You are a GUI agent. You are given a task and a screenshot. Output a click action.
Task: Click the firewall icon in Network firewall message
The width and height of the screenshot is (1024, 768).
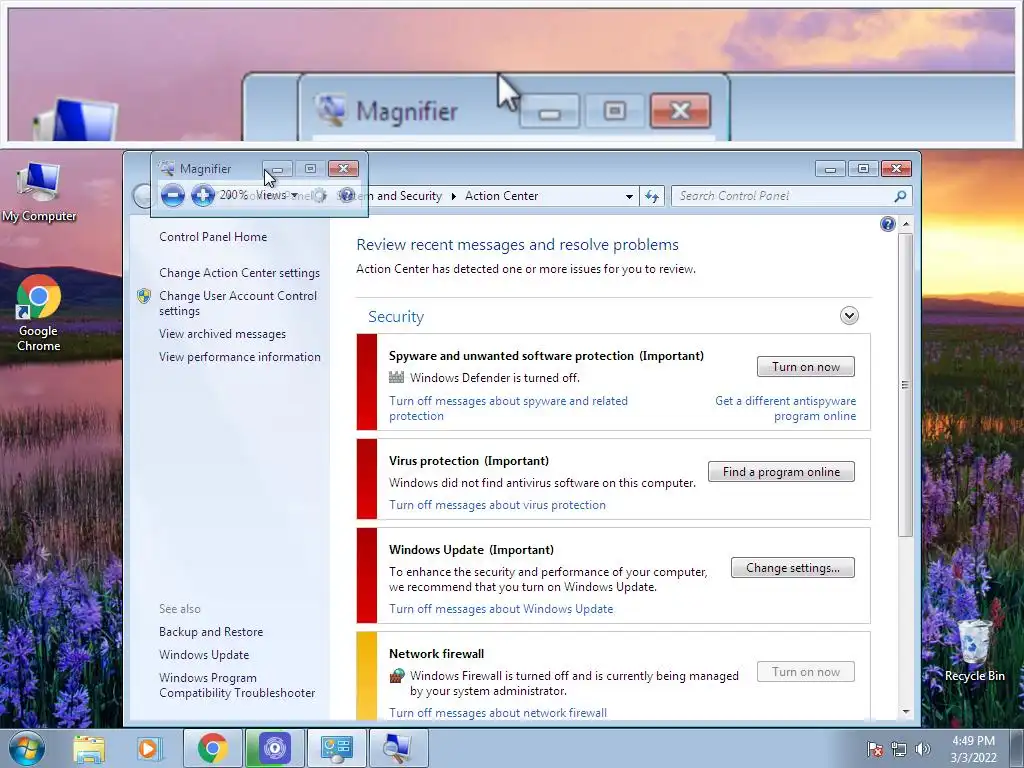396,676
